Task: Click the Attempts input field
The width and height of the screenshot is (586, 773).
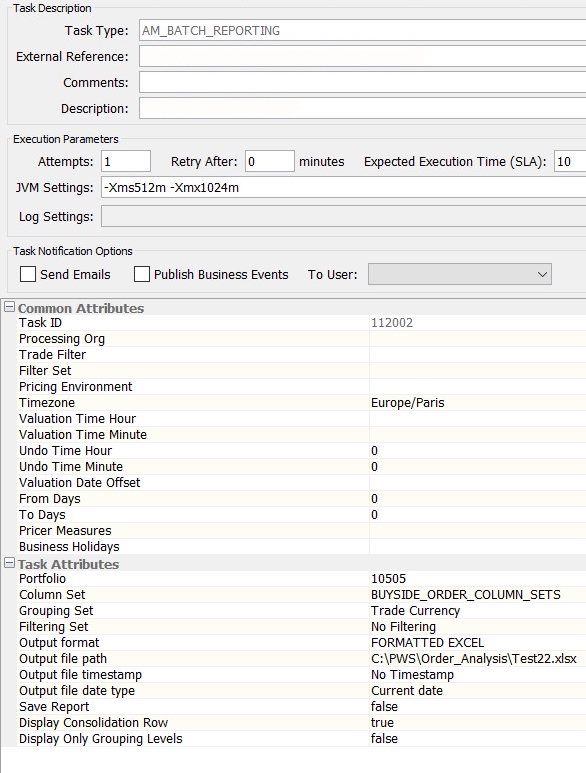Action: 126,161
